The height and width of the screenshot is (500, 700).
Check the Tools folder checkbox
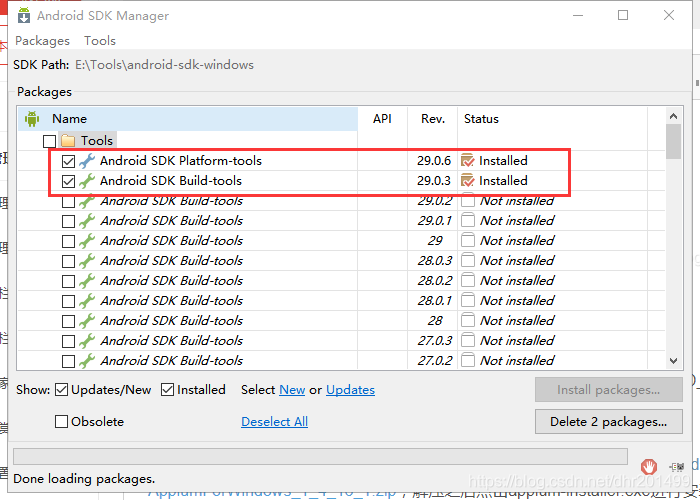coord(50,141)
